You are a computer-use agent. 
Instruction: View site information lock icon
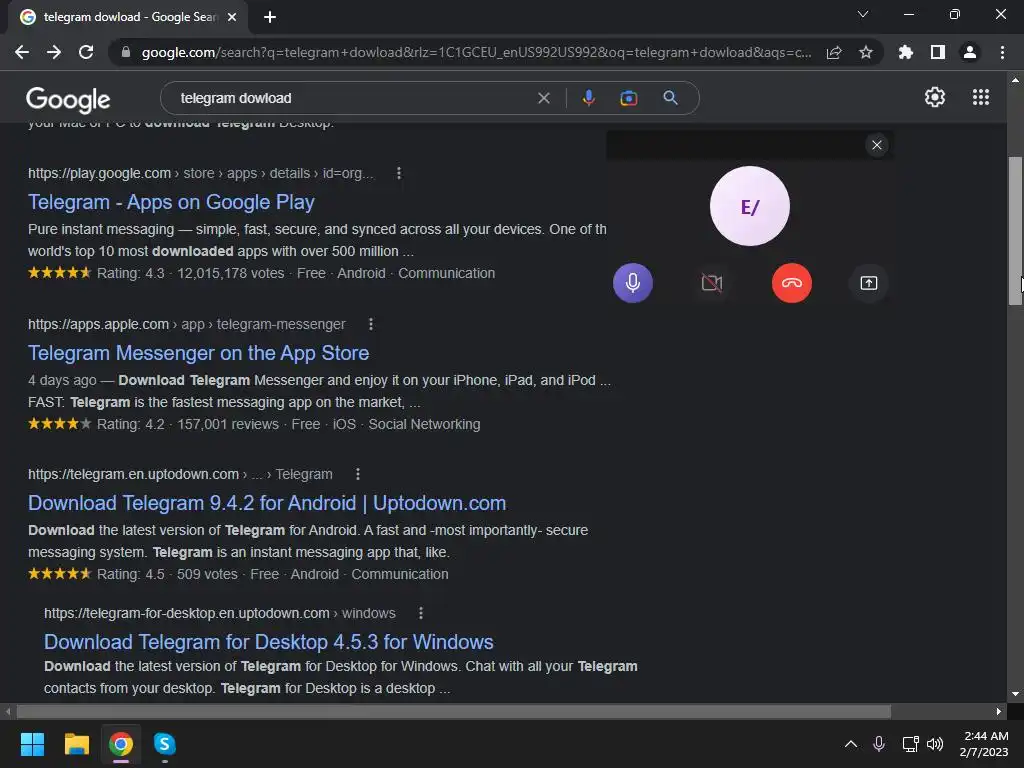click(126, 52)
